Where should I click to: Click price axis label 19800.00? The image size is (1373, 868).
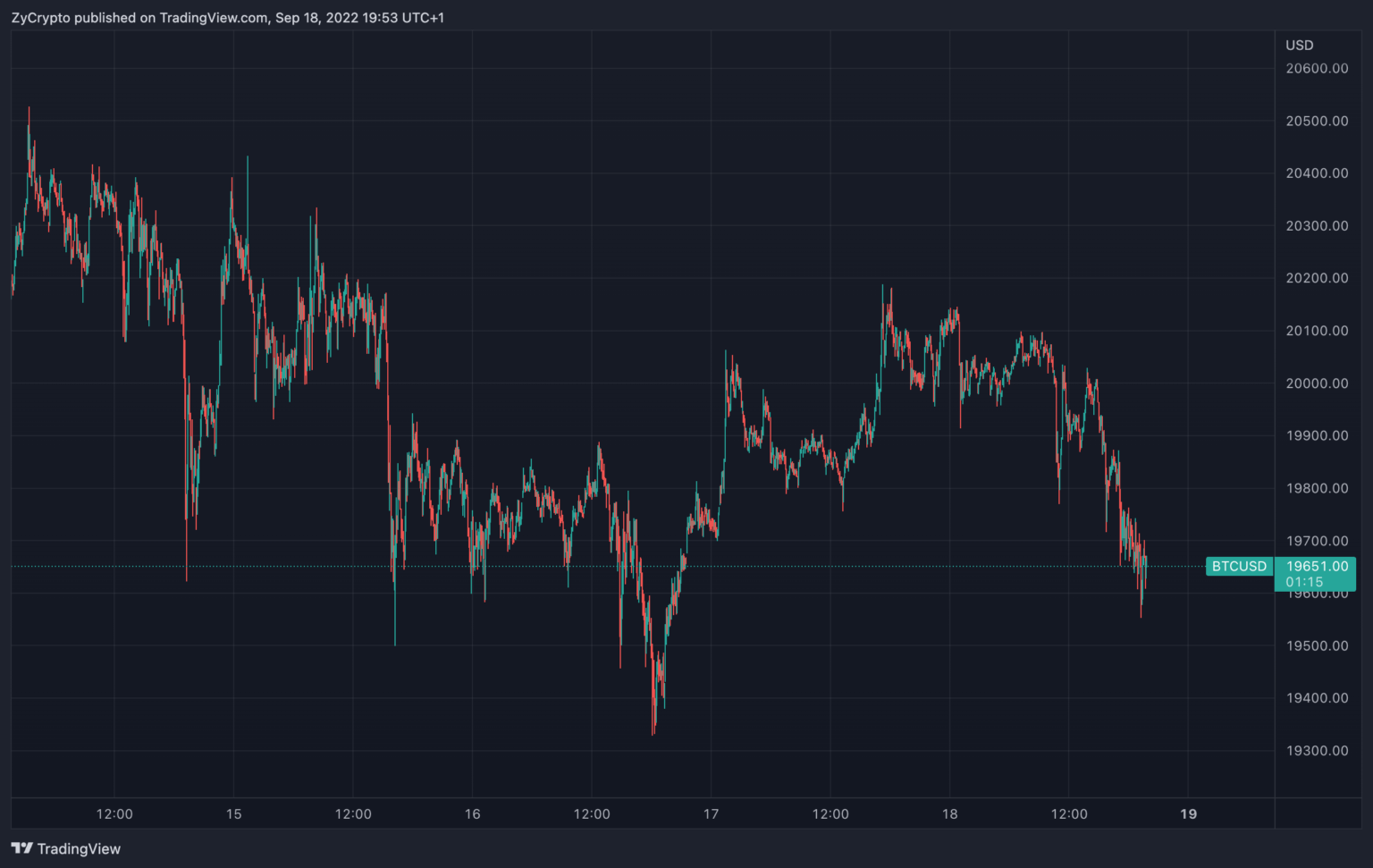(x=1317, y=488)
